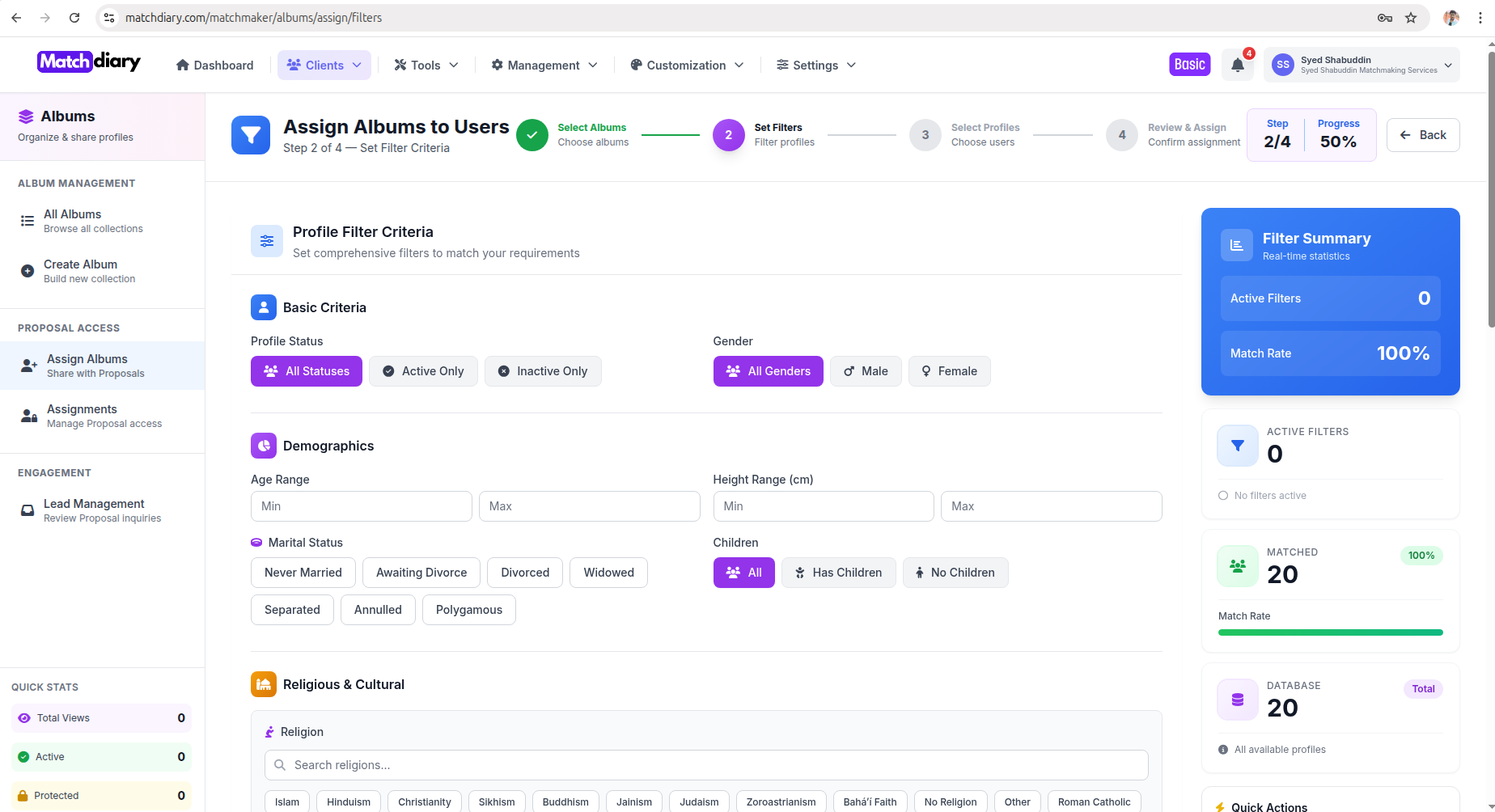Viewport: 1495px width, 812px height.
Task: Click the Search religions input field
Action: pos(705,765)
